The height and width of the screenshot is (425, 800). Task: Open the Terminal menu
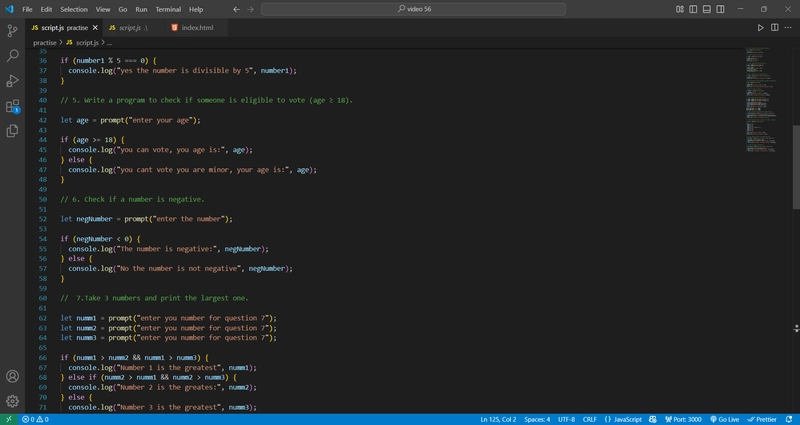(x=168, y=9)
